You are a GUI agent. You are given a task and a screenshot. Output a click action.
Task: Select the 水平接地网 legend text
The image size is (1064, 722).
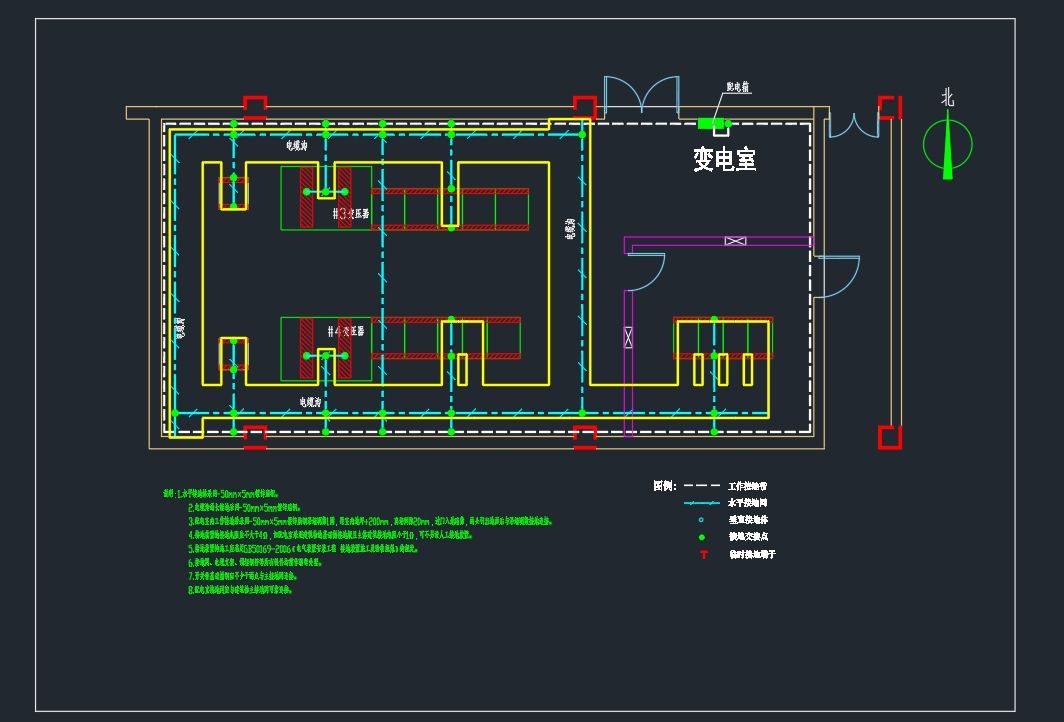[748, 503]
